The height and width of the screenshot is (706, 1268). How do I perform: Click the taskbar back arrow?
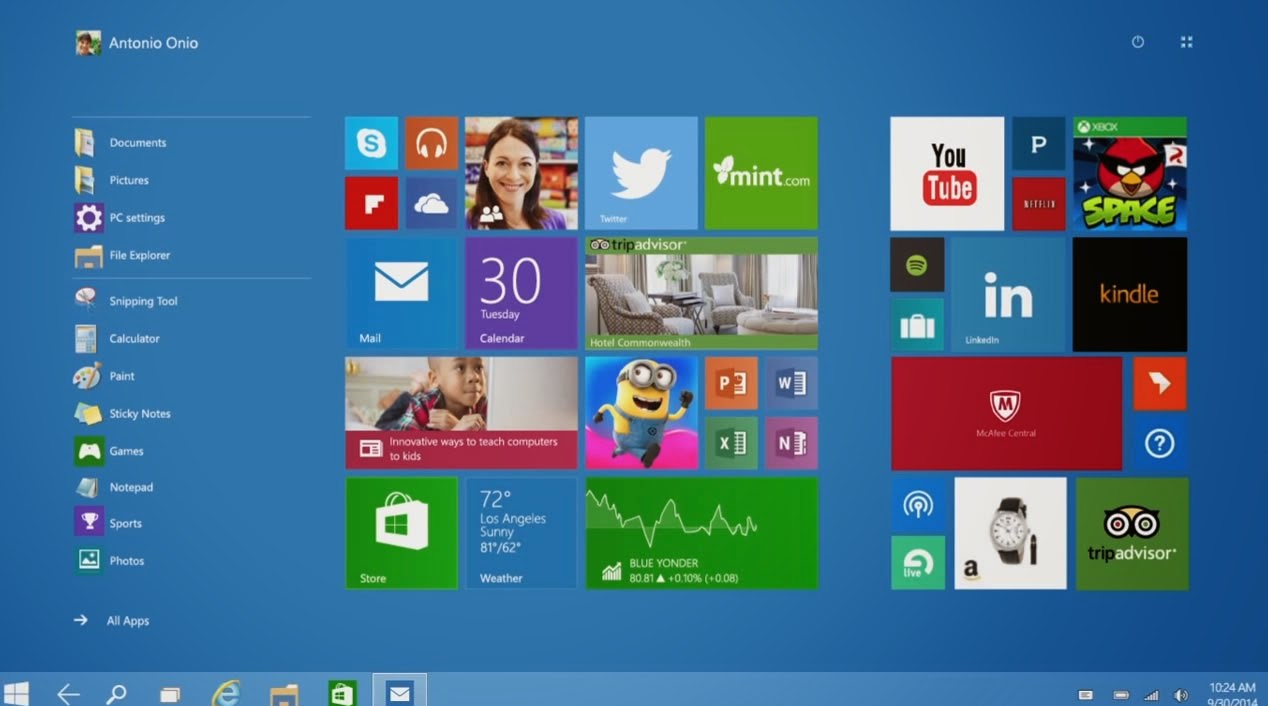pyautogui.click(x=68, y=693)
